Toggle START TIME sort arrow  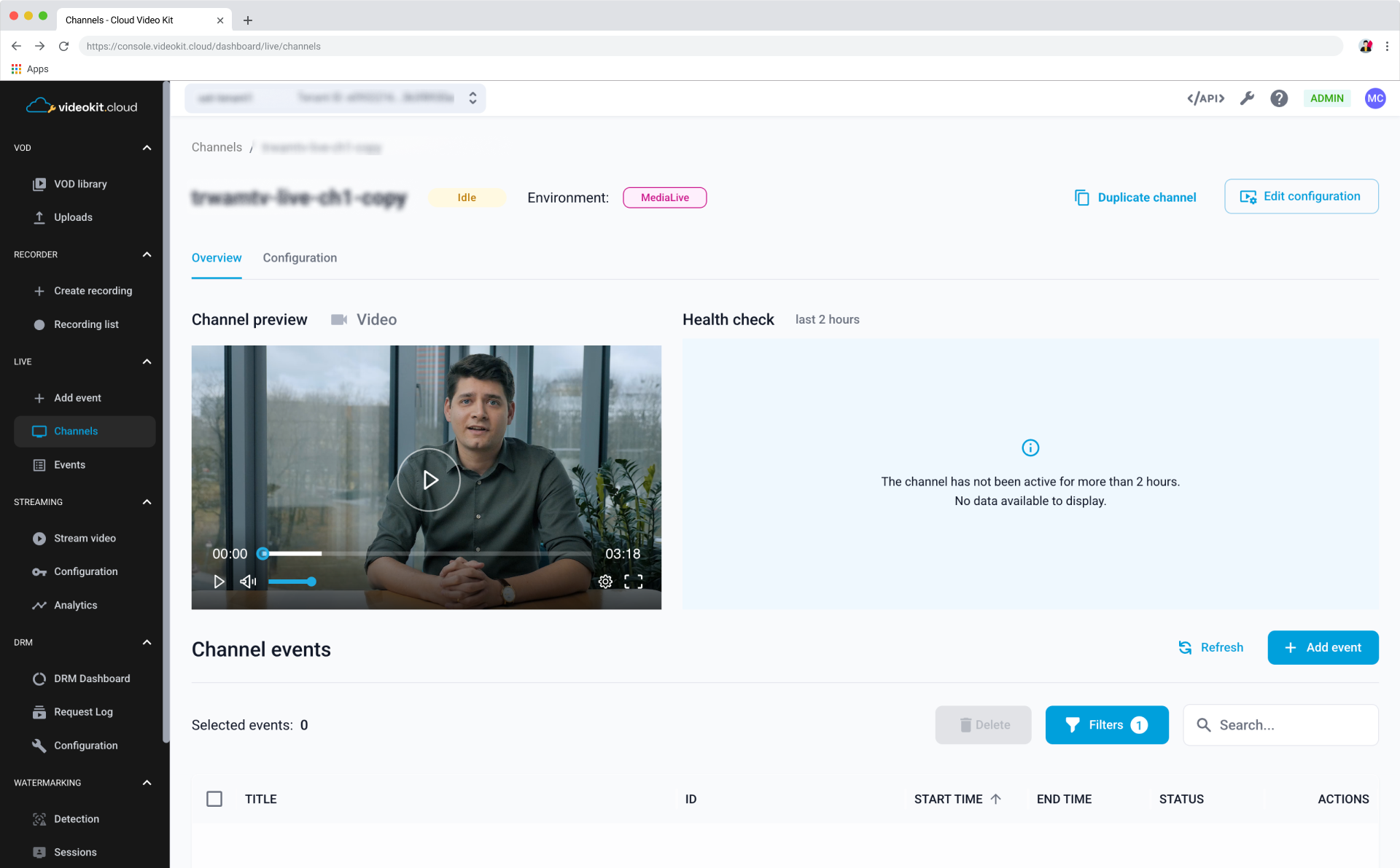click(996, 799)
